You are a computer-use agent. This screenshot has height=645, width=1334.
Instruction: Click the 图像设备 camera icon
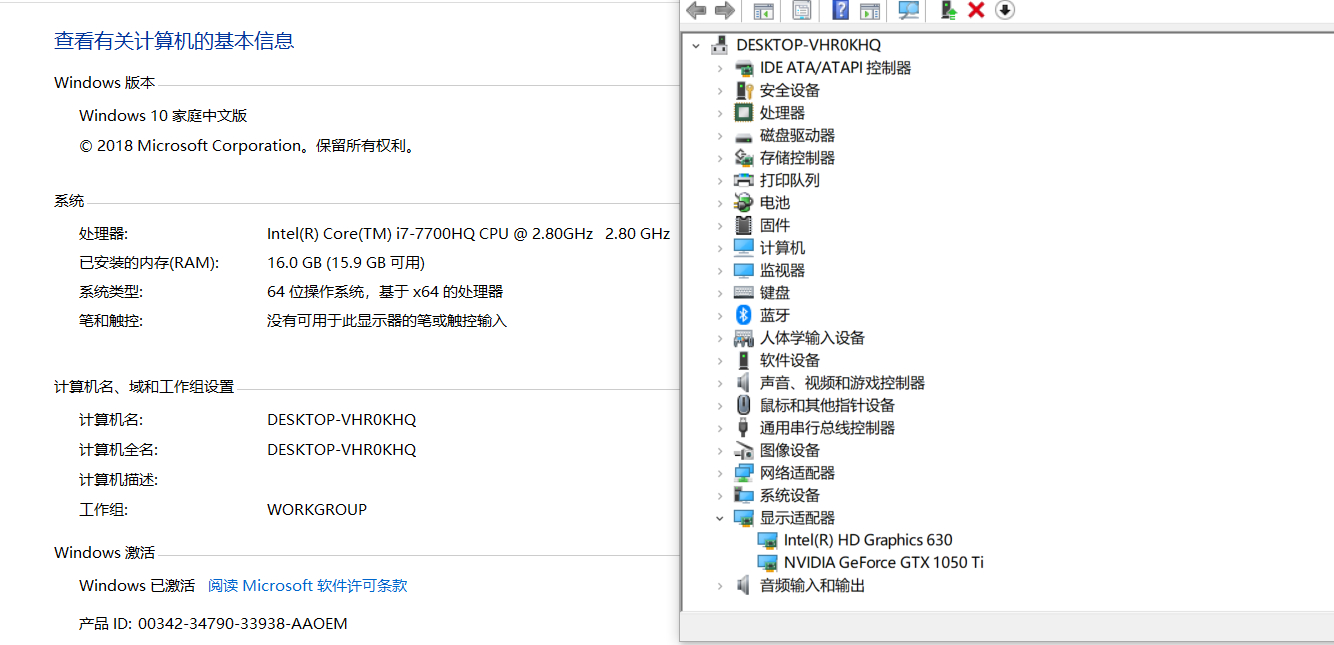click(x=743, y=450)
